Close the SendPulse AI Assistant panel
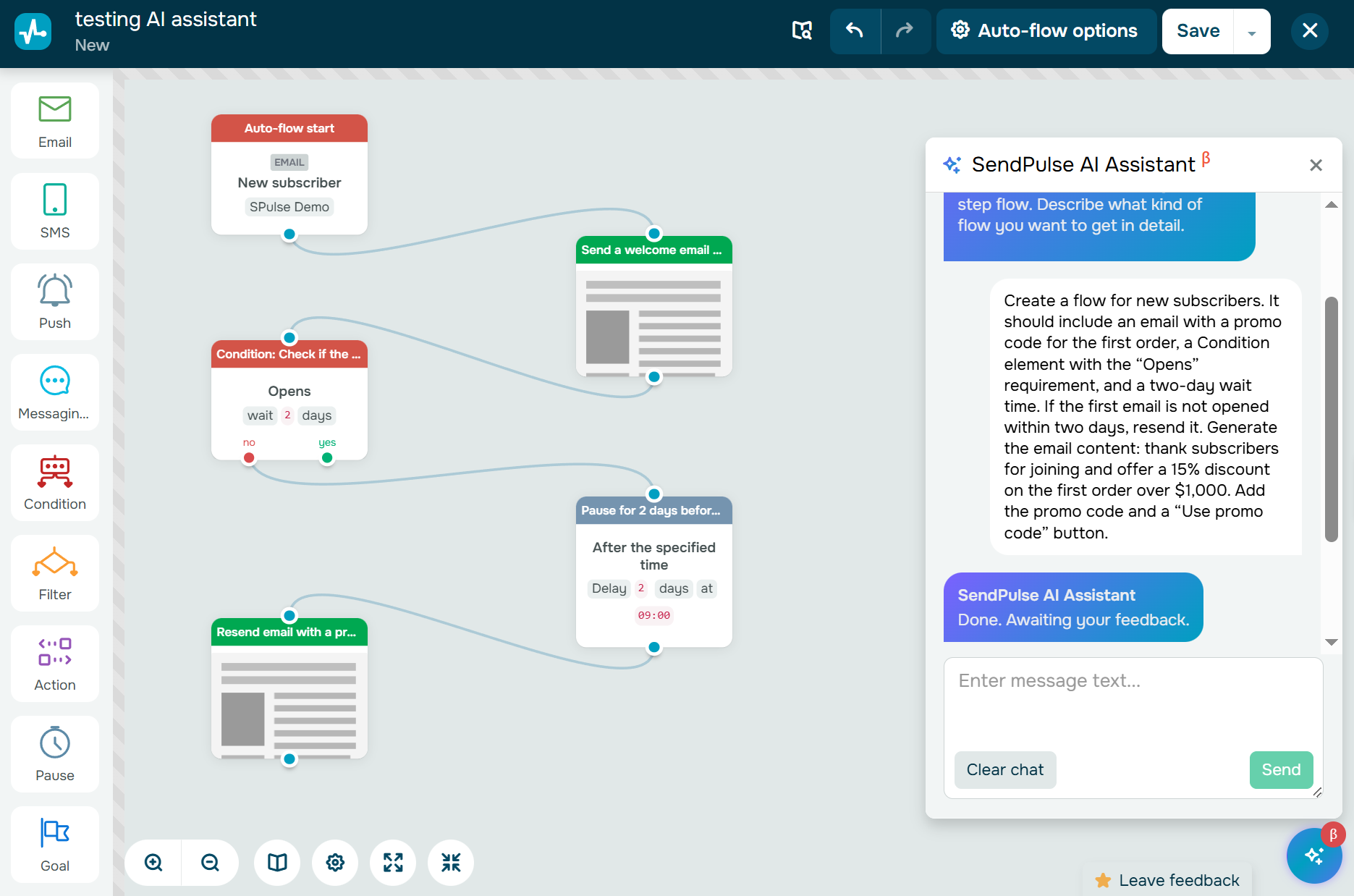Screen dimensions: 1354x896 pos(1316,165)
